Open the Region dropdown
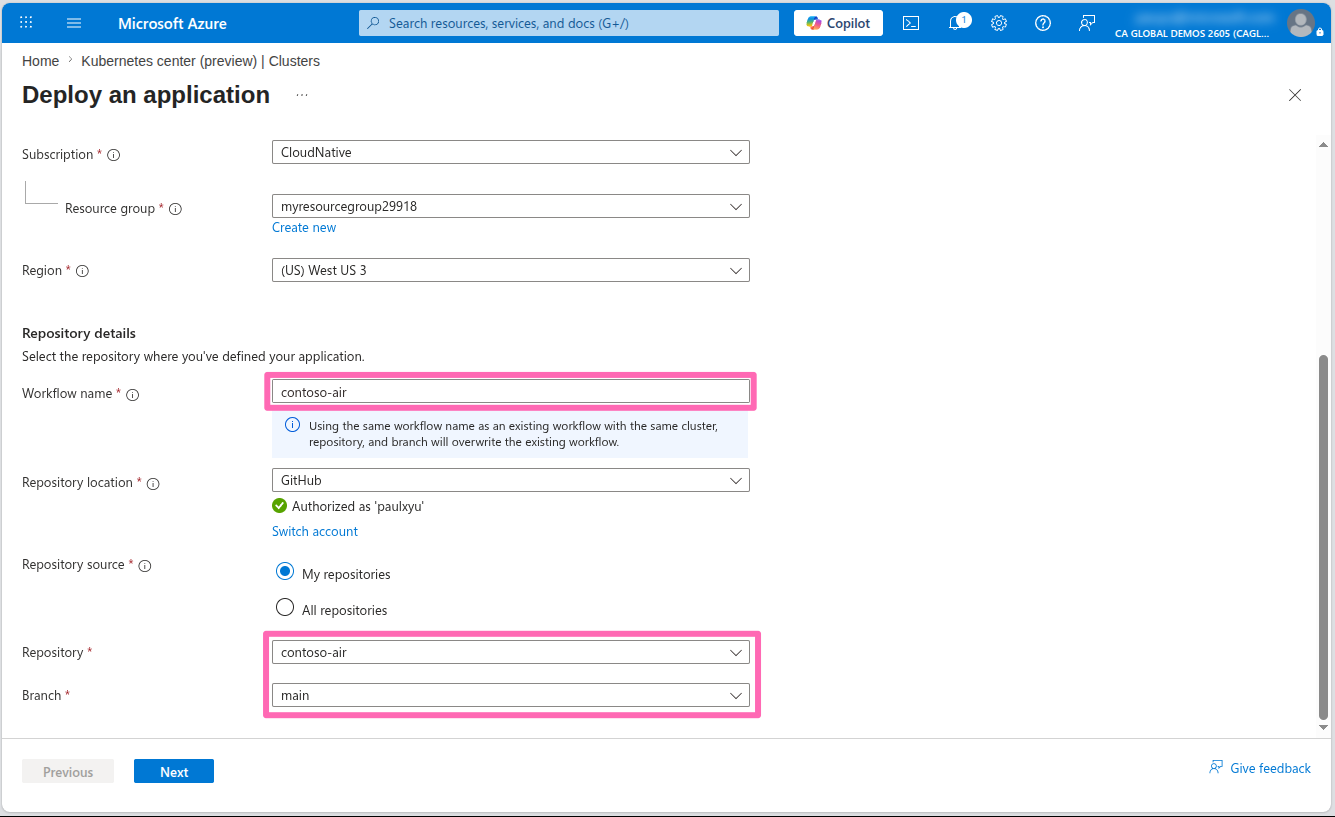 click(x=510, y=270)
